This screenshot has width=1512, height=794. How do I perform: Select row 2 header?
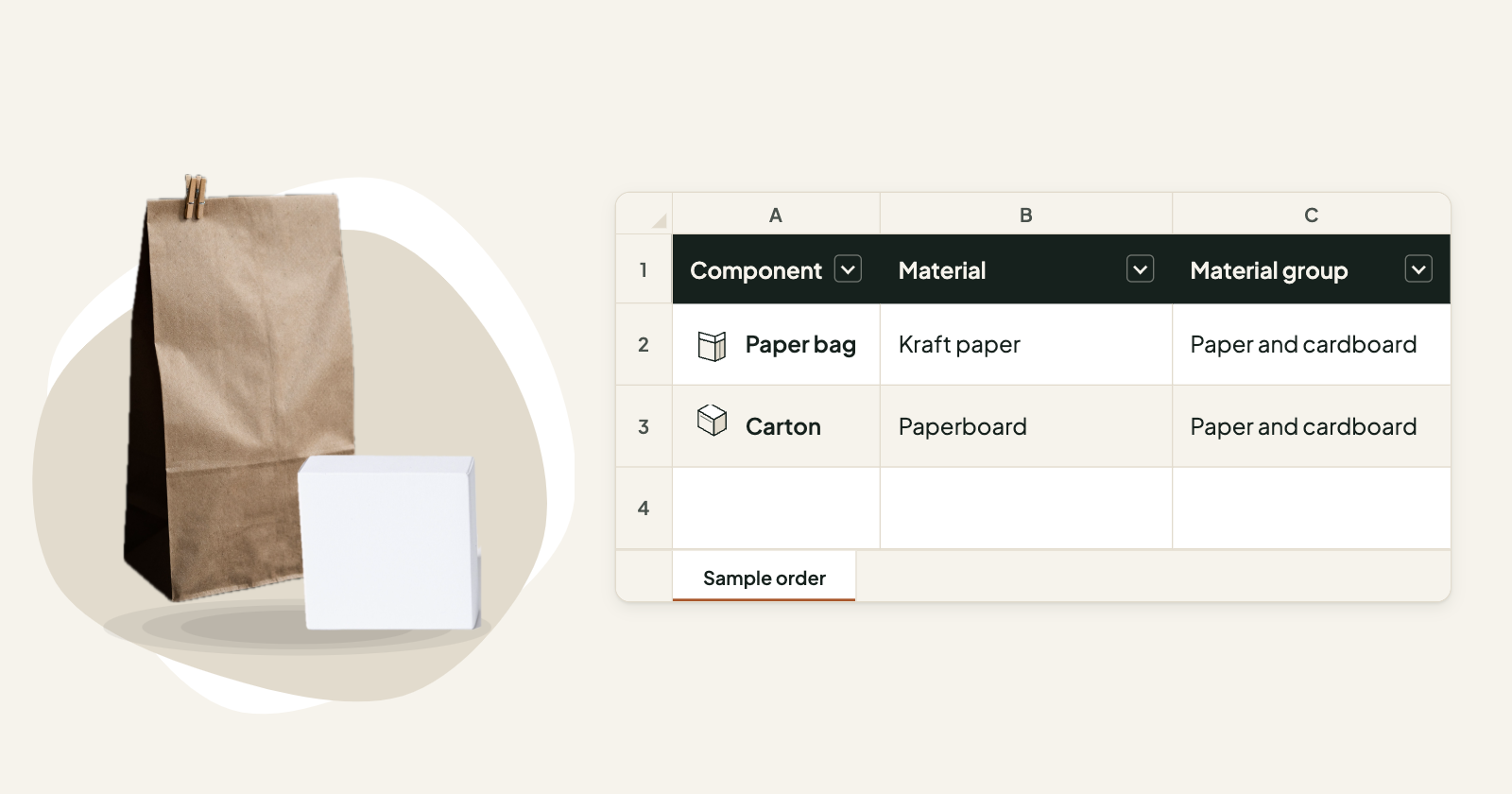coord(644,344)
